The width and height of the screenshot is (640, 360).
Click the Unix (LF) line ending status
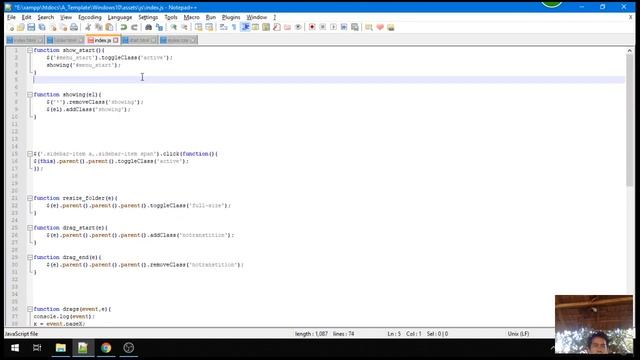click(x=518, y=334)
